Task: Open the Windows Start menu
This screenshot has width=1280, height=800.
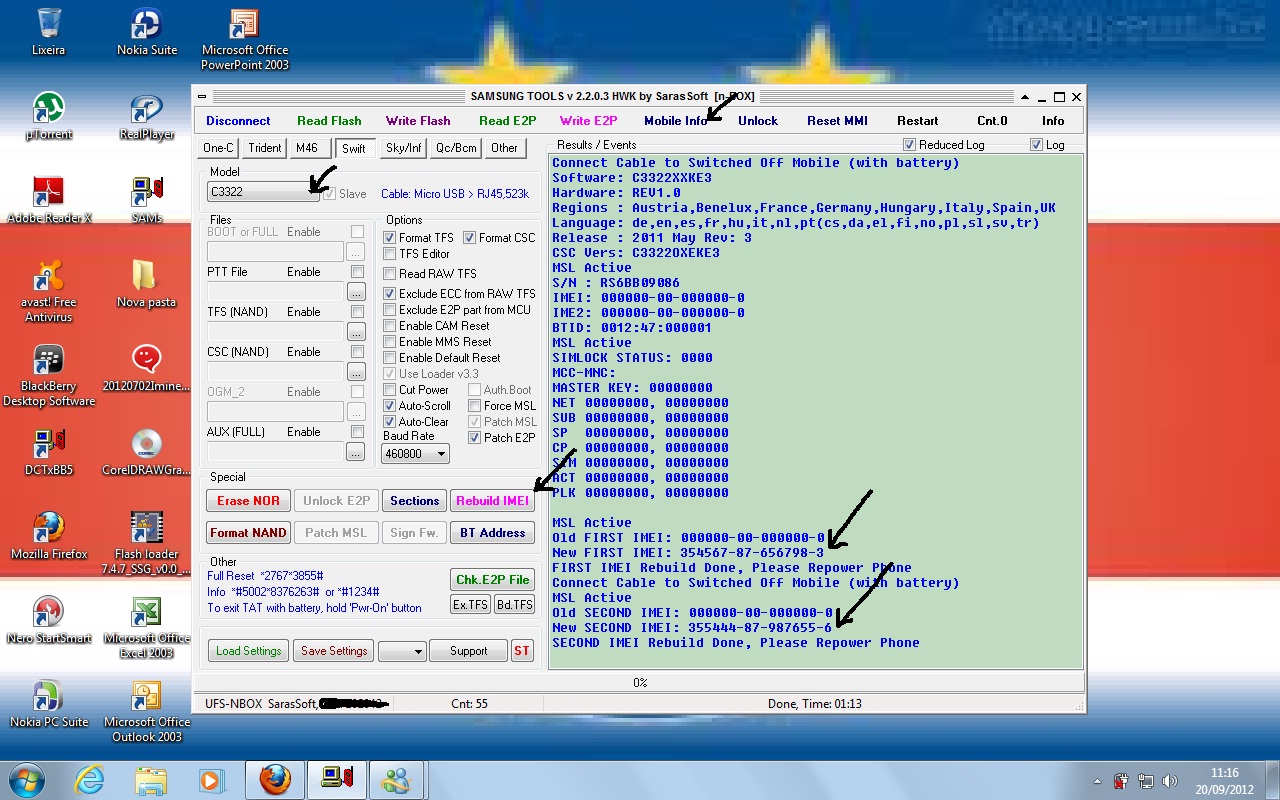Action: coord(26,779)
